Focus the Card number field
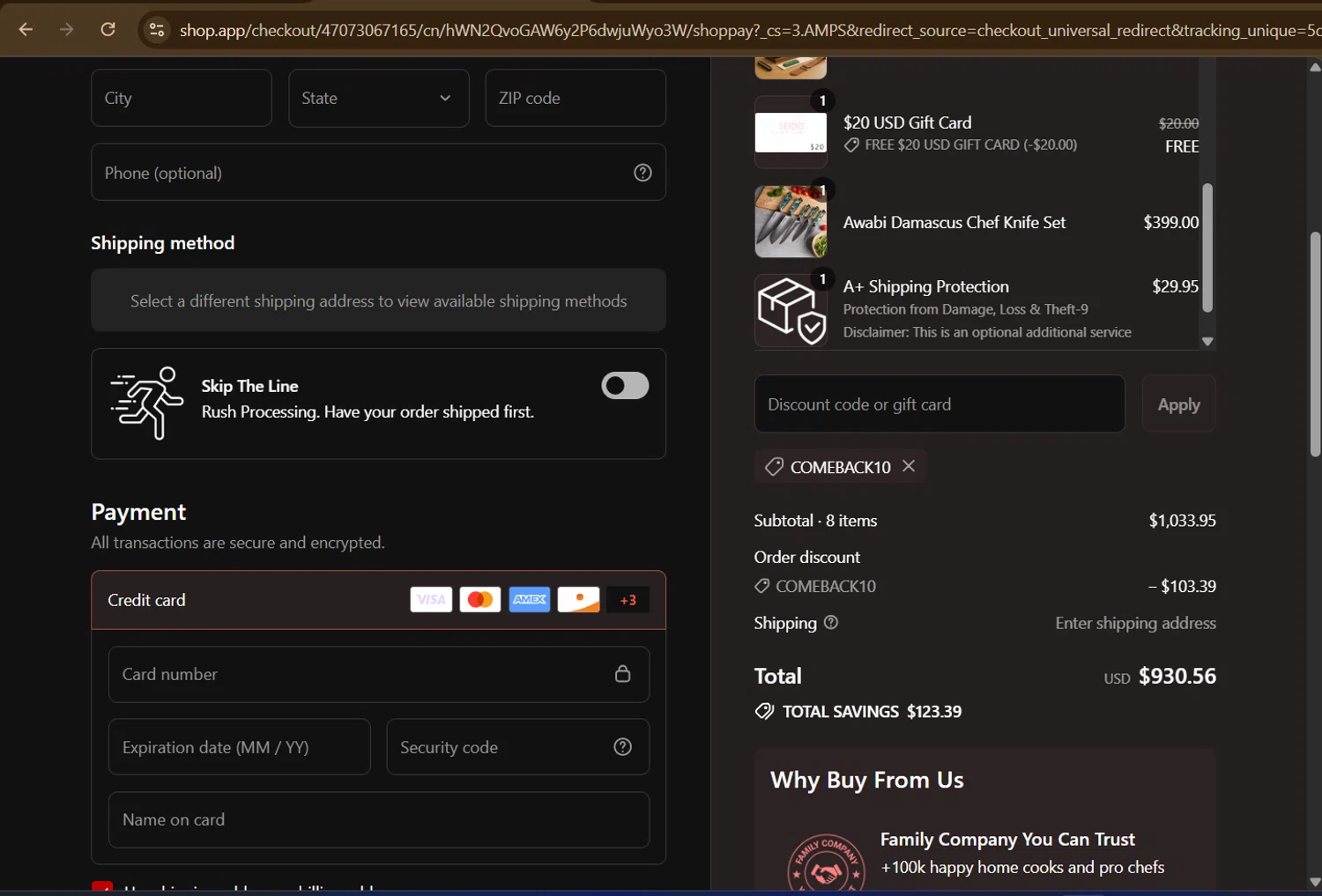The height and width of the screenshot is (896, 1322). pyautogui.click(x=378, y=674)
